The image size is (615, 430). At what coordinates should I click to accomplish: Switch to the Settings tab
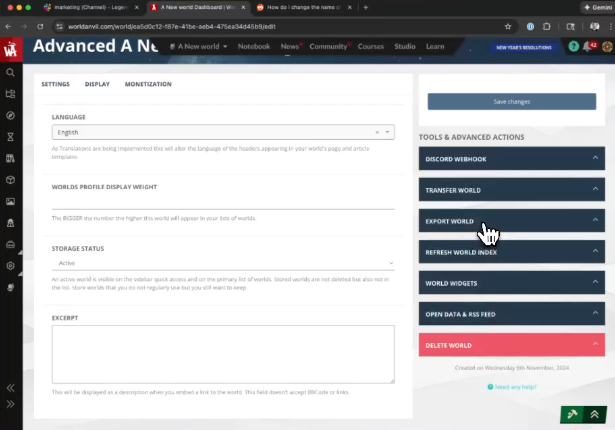[x=55, y=84]
